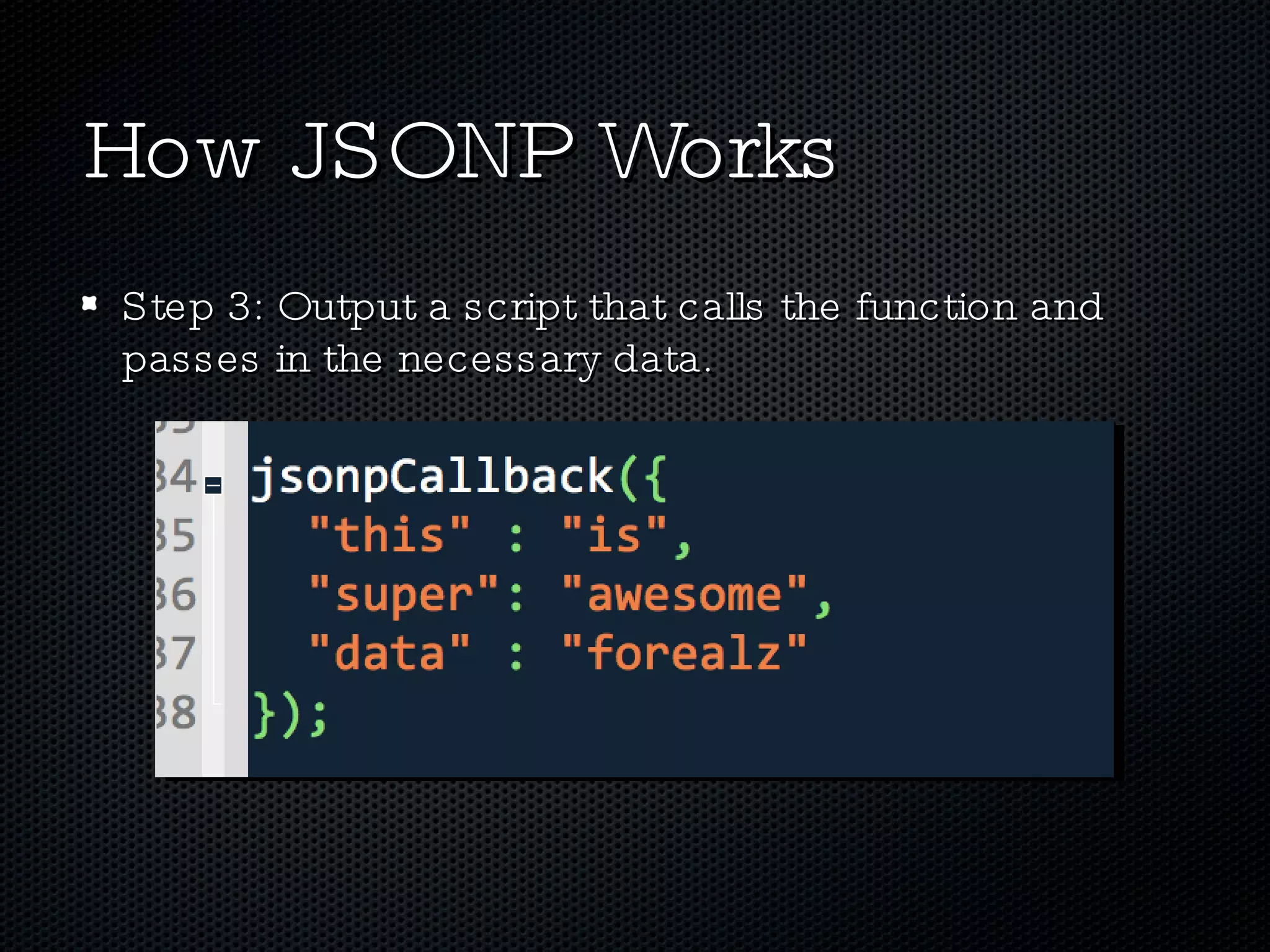
Task: Click the "forealz" string value
Action: pyautogui.click(x=684, y=653)
